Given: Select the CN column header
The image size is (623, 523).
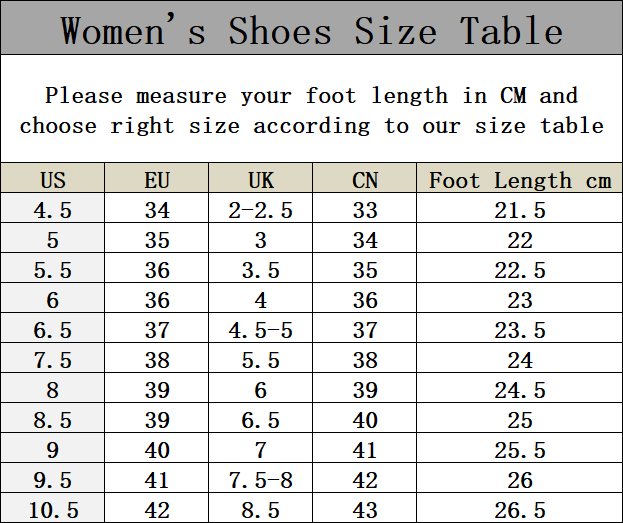Looking at the screenshot, I should 365,181.
